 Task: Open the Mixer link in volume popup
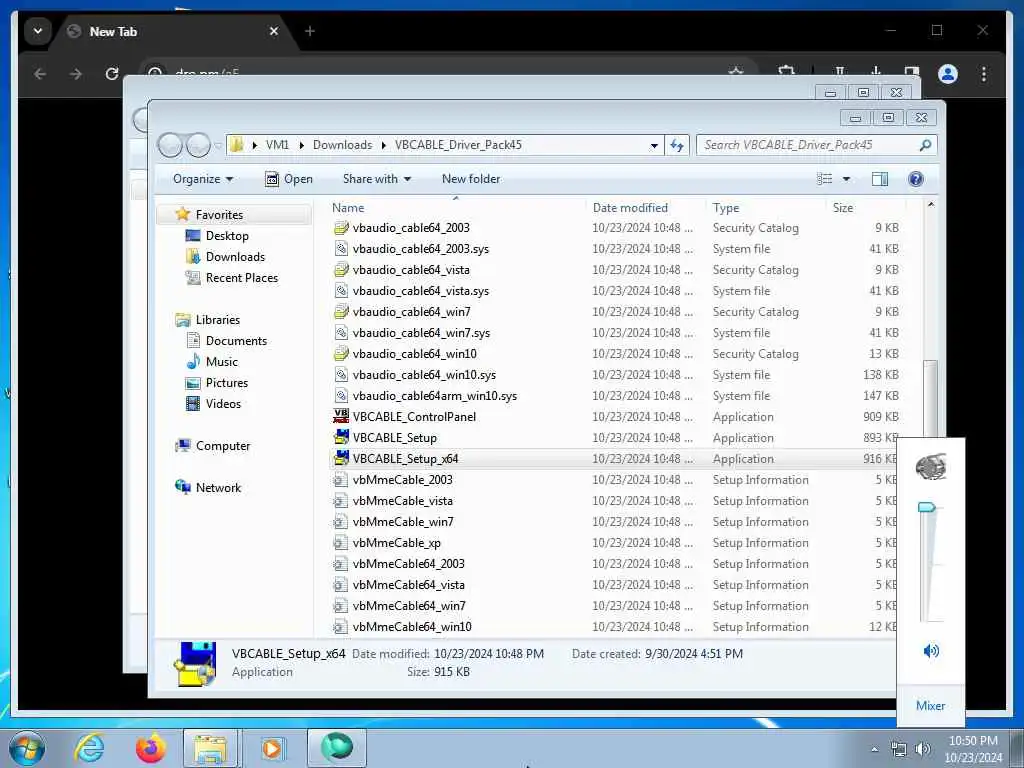tap(930, 705)
